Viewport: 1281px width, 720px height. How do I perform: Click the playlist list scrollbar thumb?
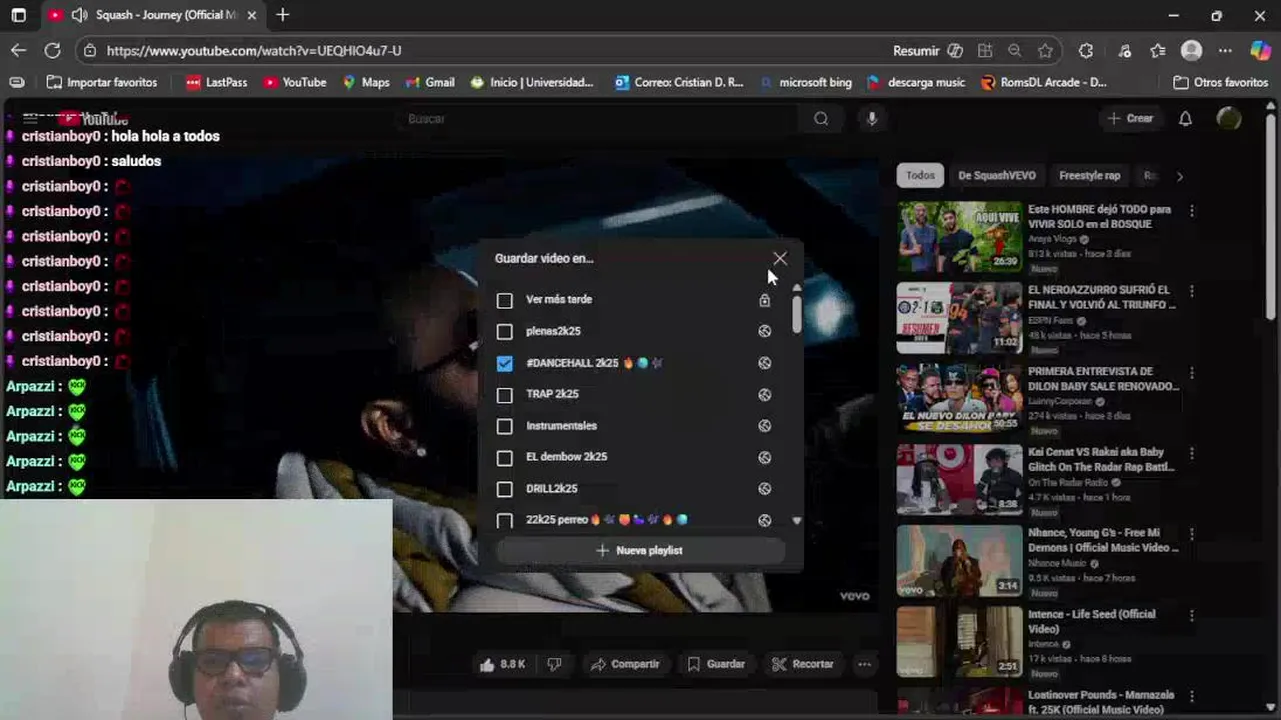(x=797, y=314)
